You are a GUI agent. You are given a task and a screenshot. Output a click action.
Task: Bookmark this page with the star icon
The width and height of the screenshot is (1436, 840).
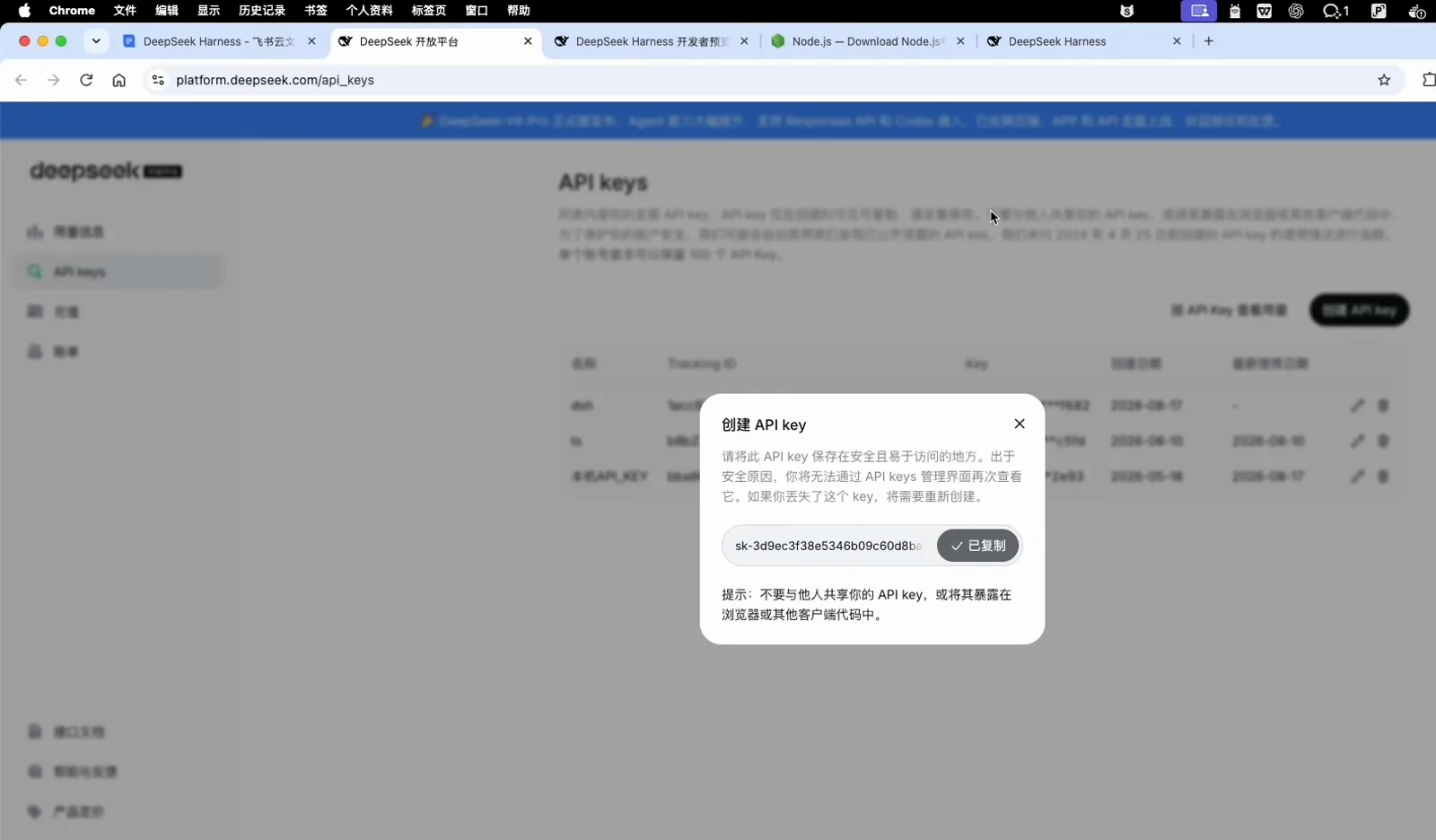click(1384, 80)
